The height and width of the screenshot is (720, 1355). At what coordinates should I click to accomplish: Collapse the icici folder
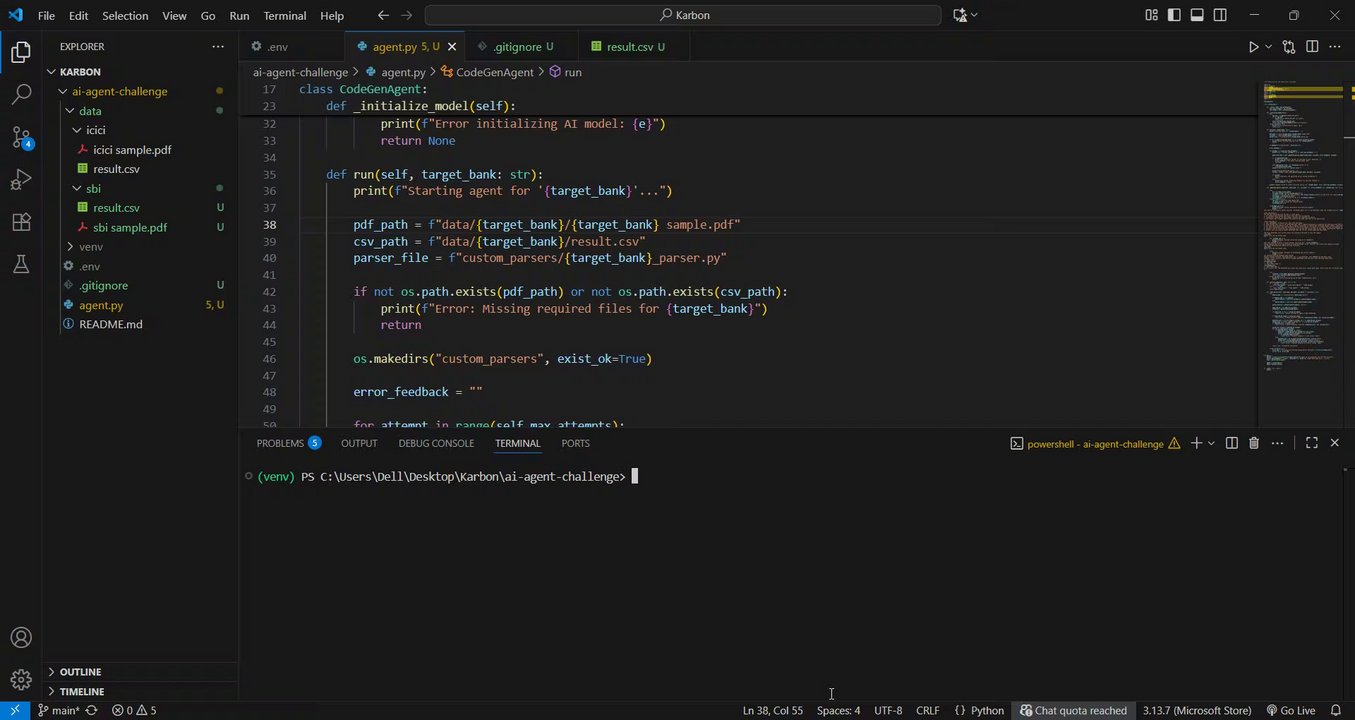pos(76,130)
